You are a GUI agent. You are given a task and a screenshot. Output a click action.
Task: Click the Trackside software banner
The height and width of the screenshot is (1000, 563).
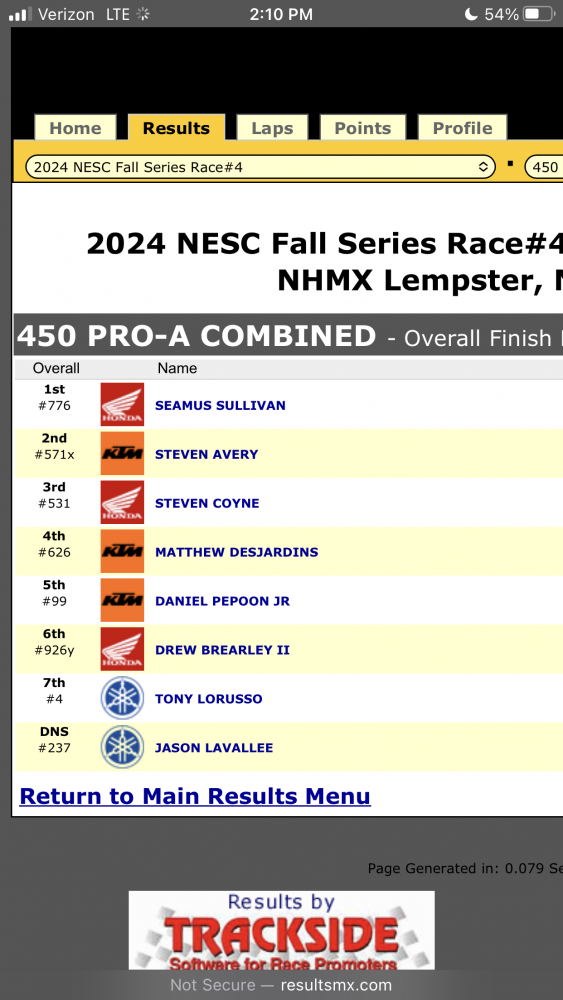pos(282,930)
